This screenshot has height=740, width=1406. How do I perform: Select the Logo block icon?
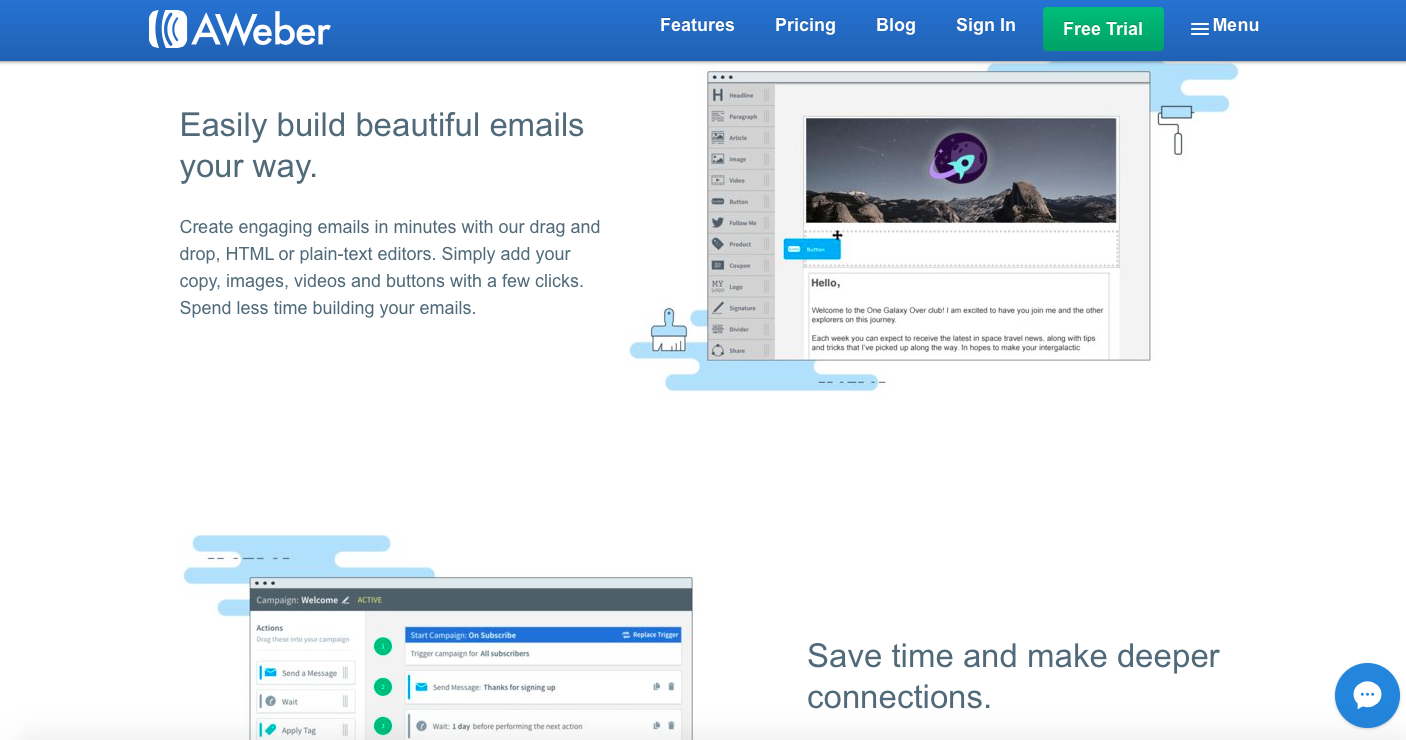click(x=717, y=286)
